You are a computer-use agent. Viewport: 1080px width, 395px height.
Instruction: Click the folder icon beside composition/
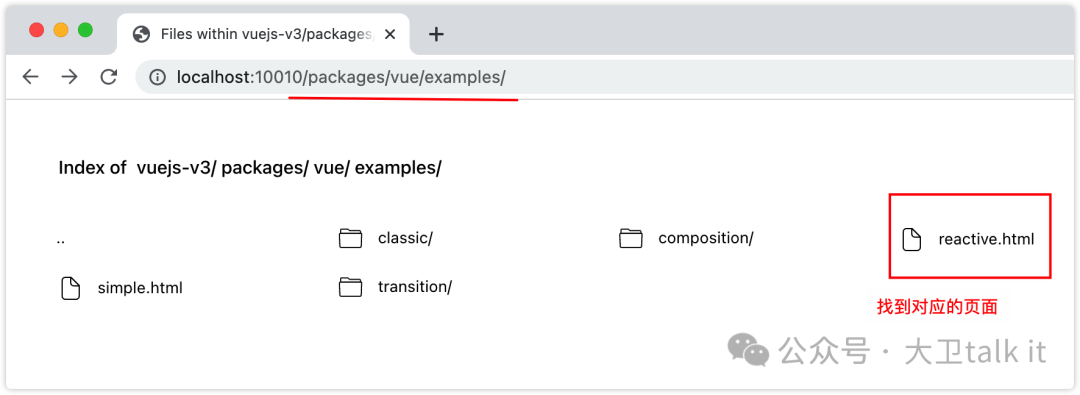(630, 239)
